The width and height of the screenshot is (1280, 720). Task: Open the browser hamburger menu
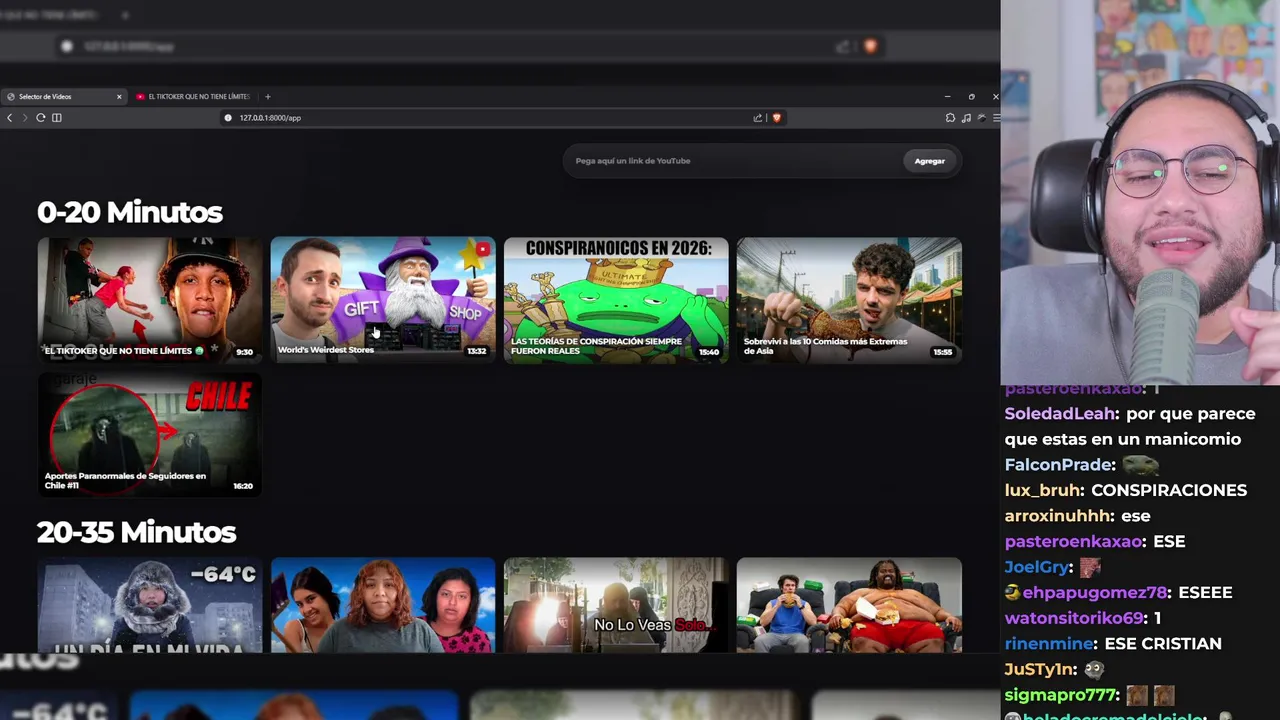[x=996, y=118]
